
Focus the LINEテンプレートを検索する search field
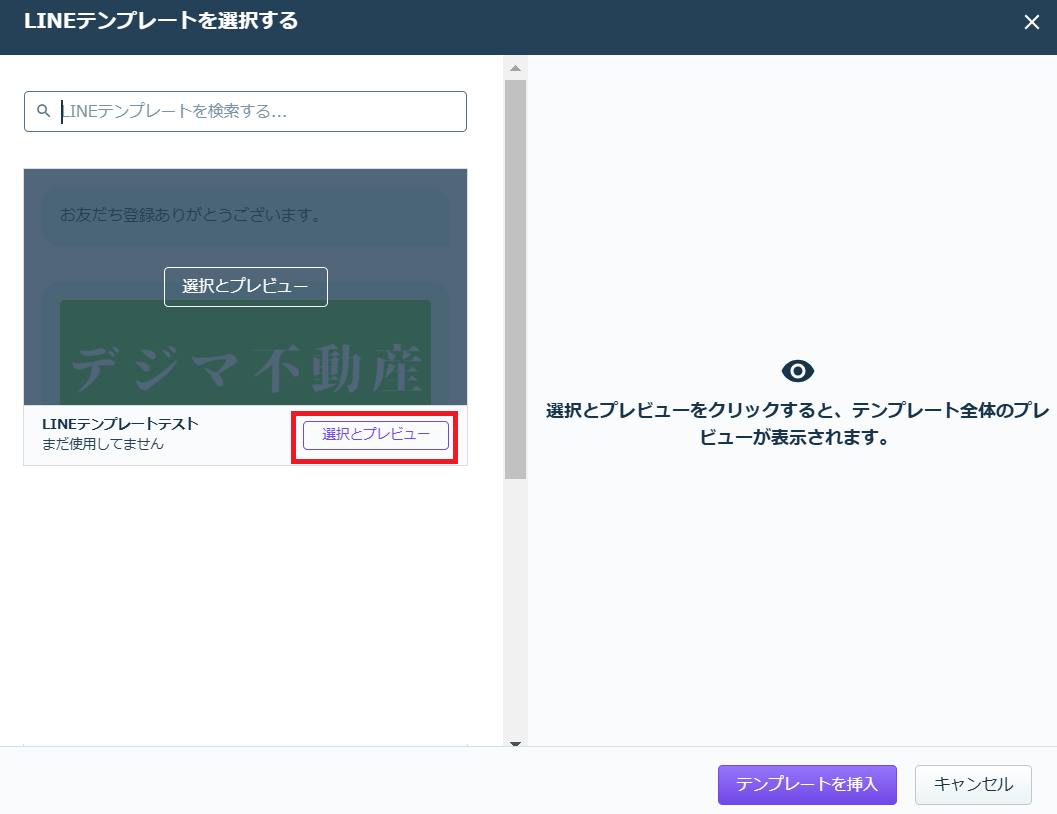point(245,111)
